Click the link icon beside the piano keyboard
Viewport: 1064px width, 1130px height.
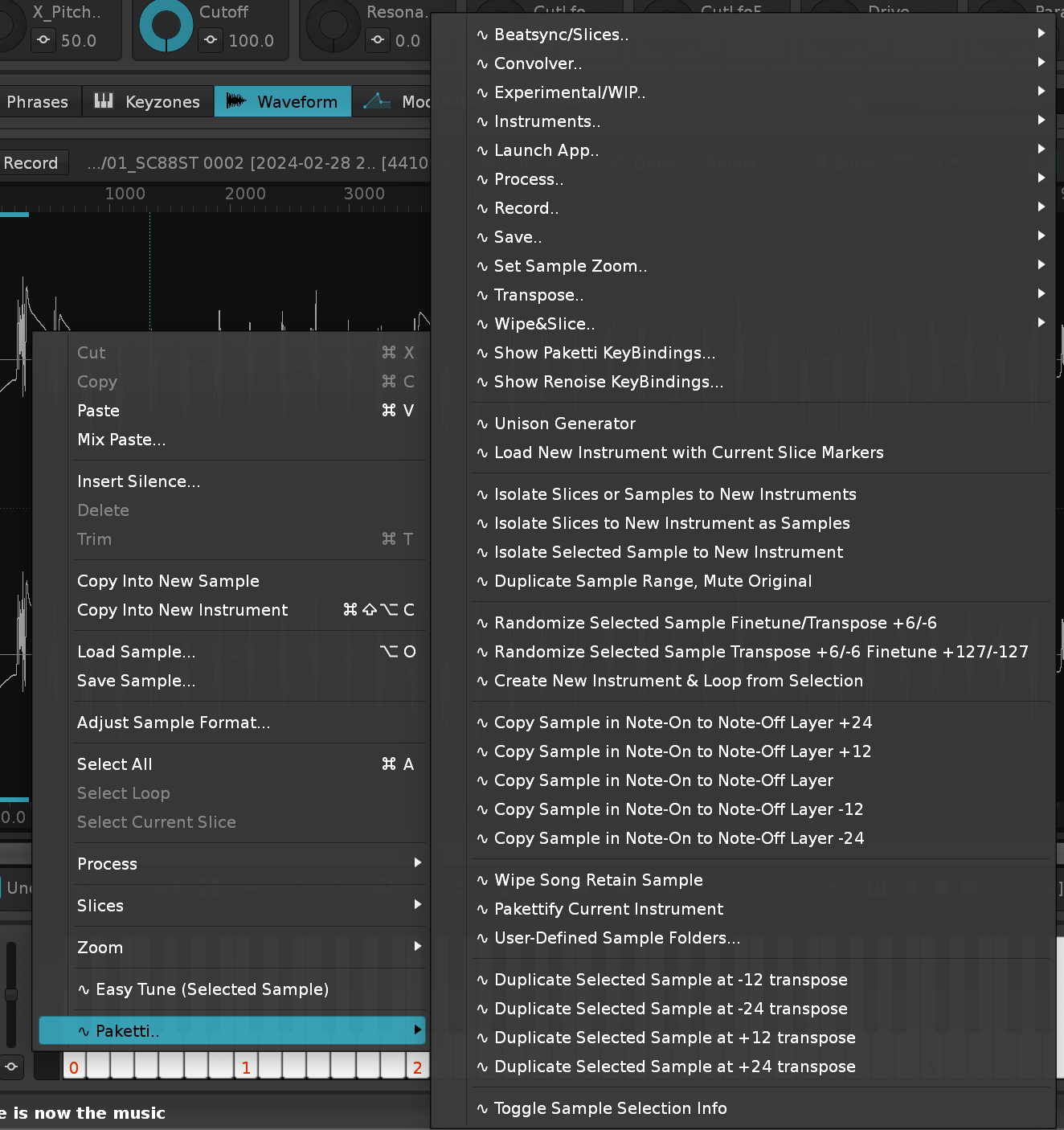point(11,1067)
